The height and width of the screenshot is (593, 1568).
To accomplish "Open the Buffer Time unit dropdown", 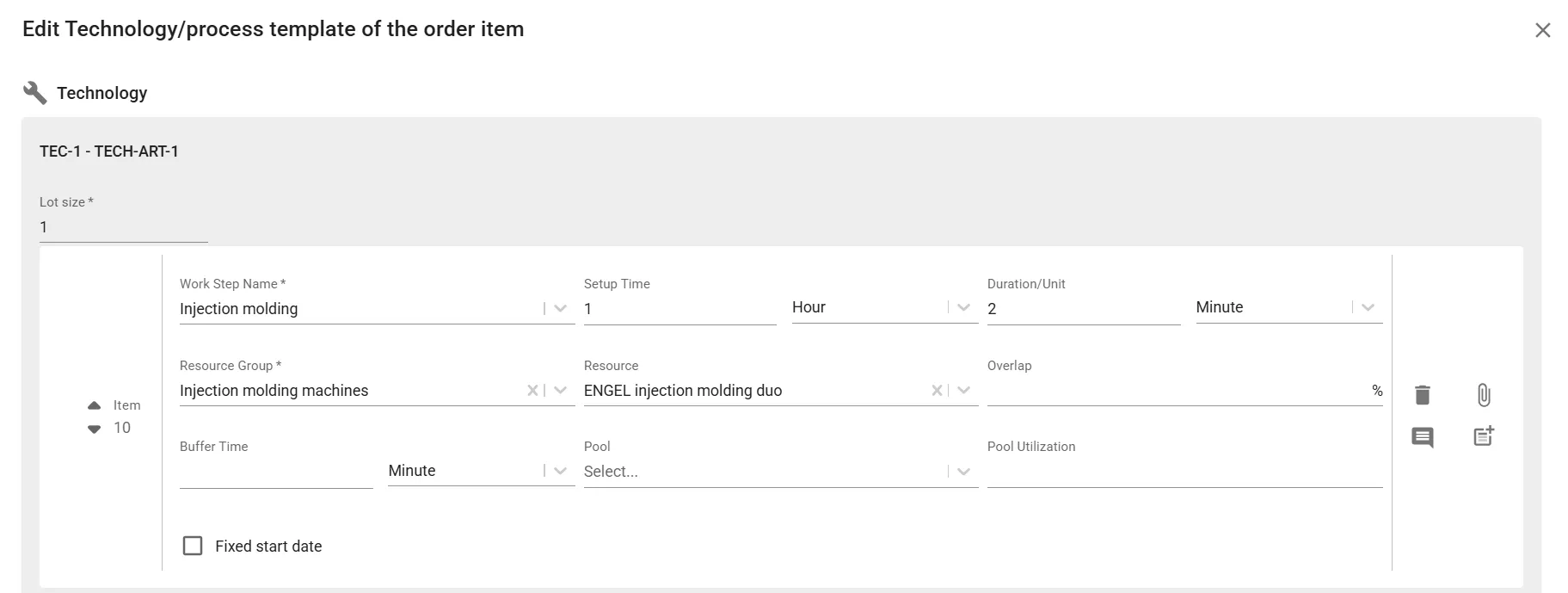I will coord(561,471).
